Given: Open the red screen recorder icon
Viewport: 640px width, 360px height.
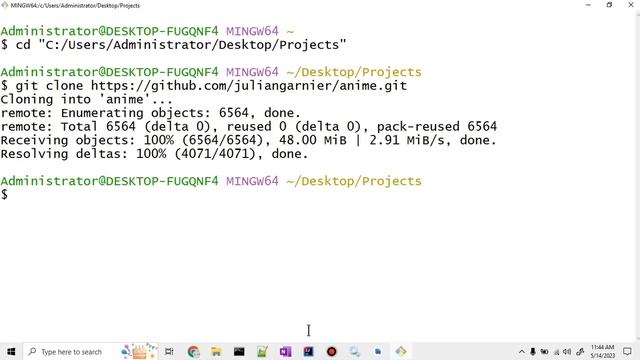Looking at the screenshot, I should tap(331, 351).
